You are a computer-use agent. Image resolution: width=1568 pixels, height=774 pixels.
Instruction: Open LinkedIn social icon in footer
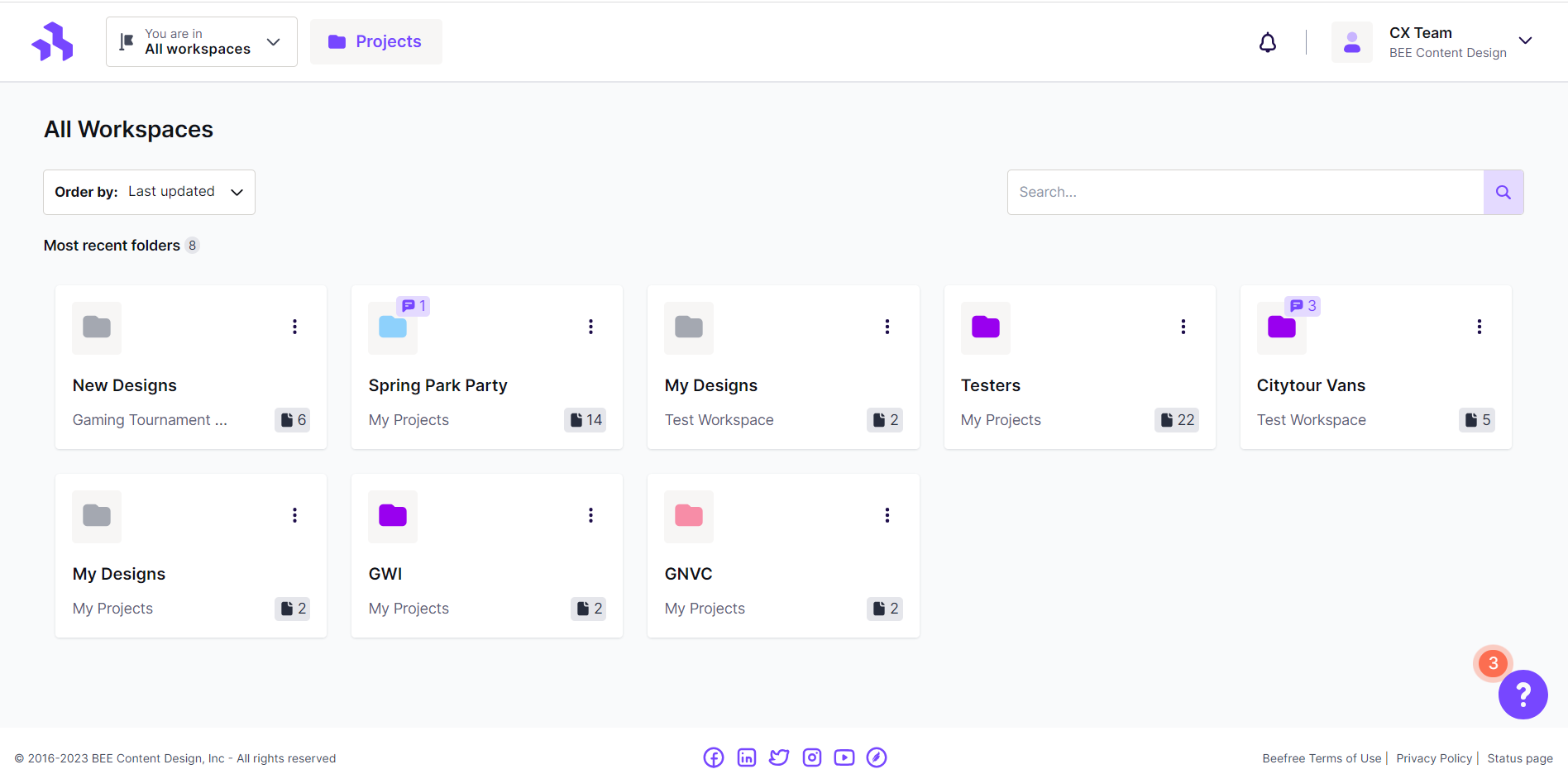tap(746, 757)
